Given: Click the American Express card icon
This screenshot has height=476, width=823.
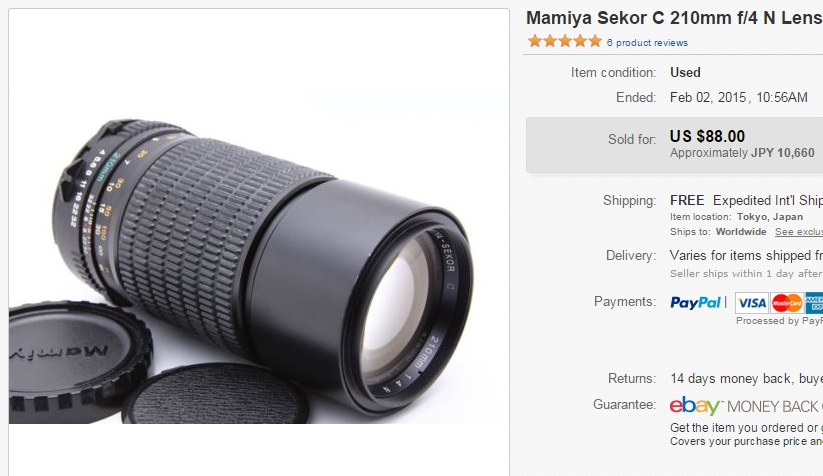Looking at the screenshot, I should pyautogui.click(x=814, y=303).
